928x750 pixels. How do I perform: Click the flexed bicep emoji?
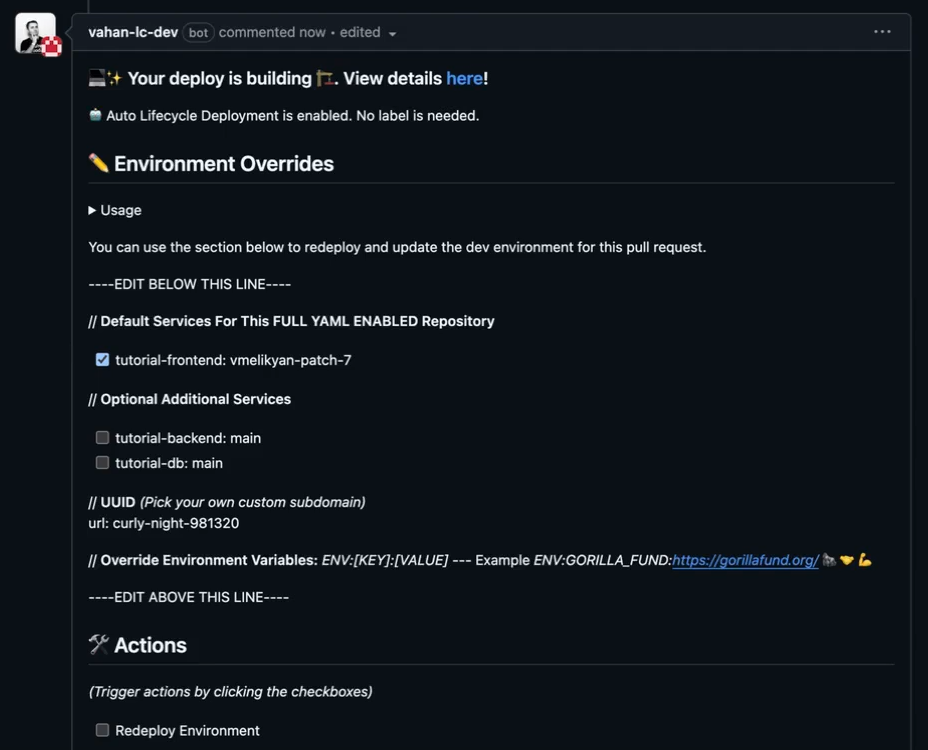(865, 560)
